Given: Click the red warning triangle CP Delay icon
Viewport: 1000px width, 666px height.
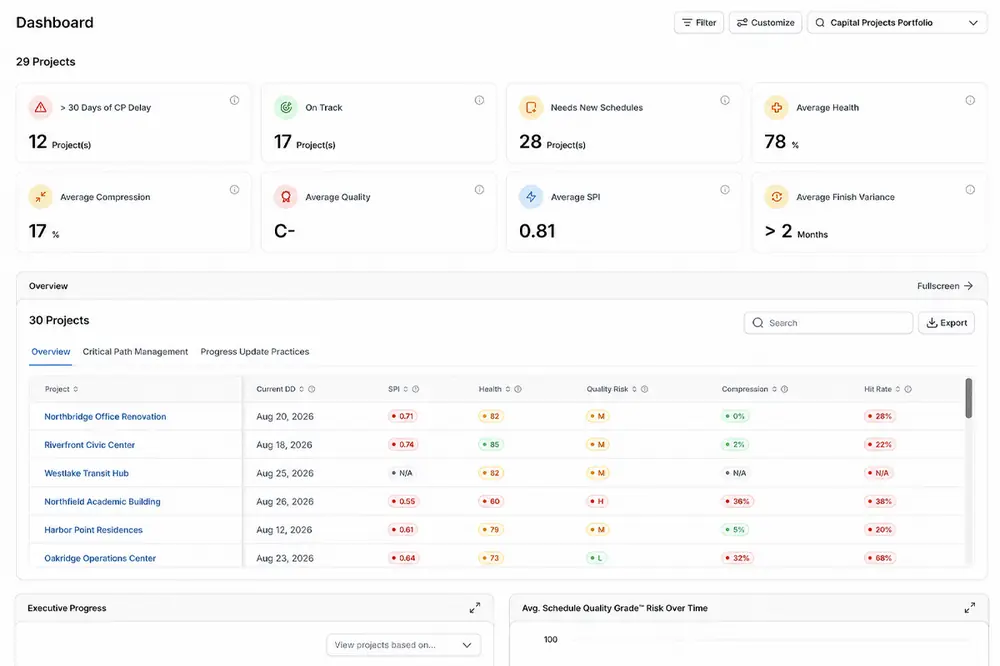Looking at the screenshot, I should [40, 107].
